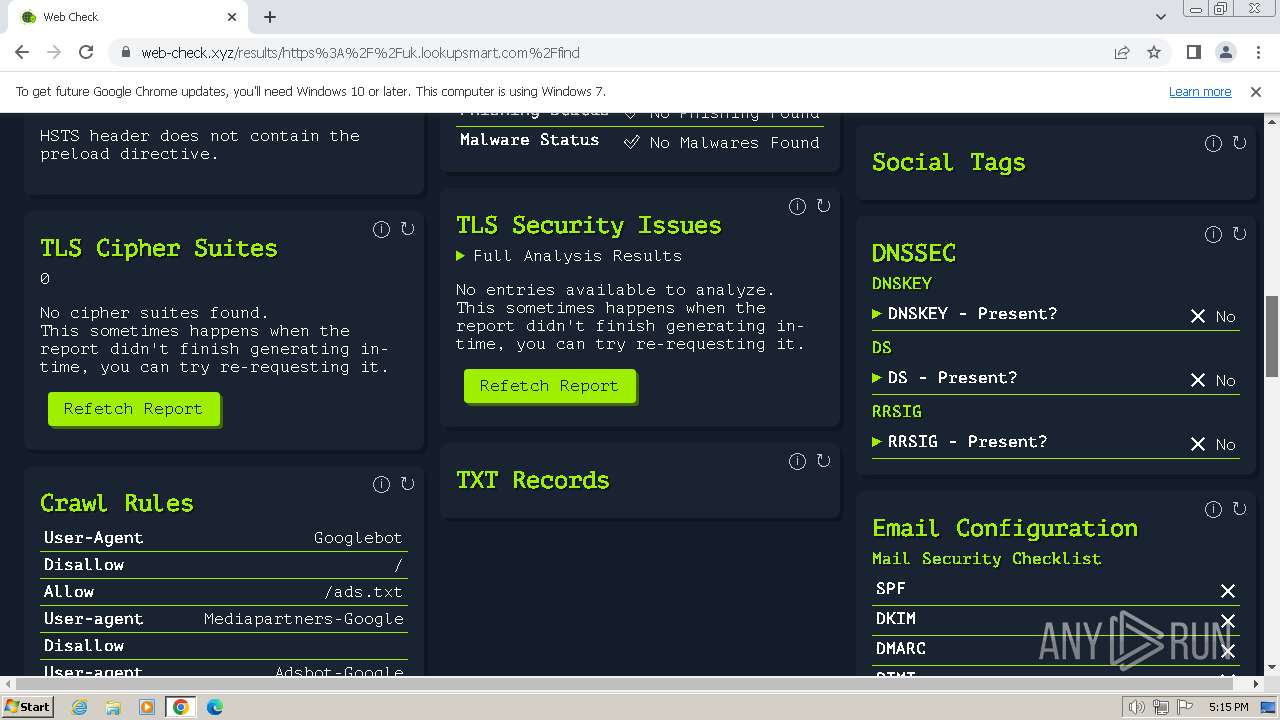
Task: Open info icon on TLS Cipher Suites card
Action: 381,229
